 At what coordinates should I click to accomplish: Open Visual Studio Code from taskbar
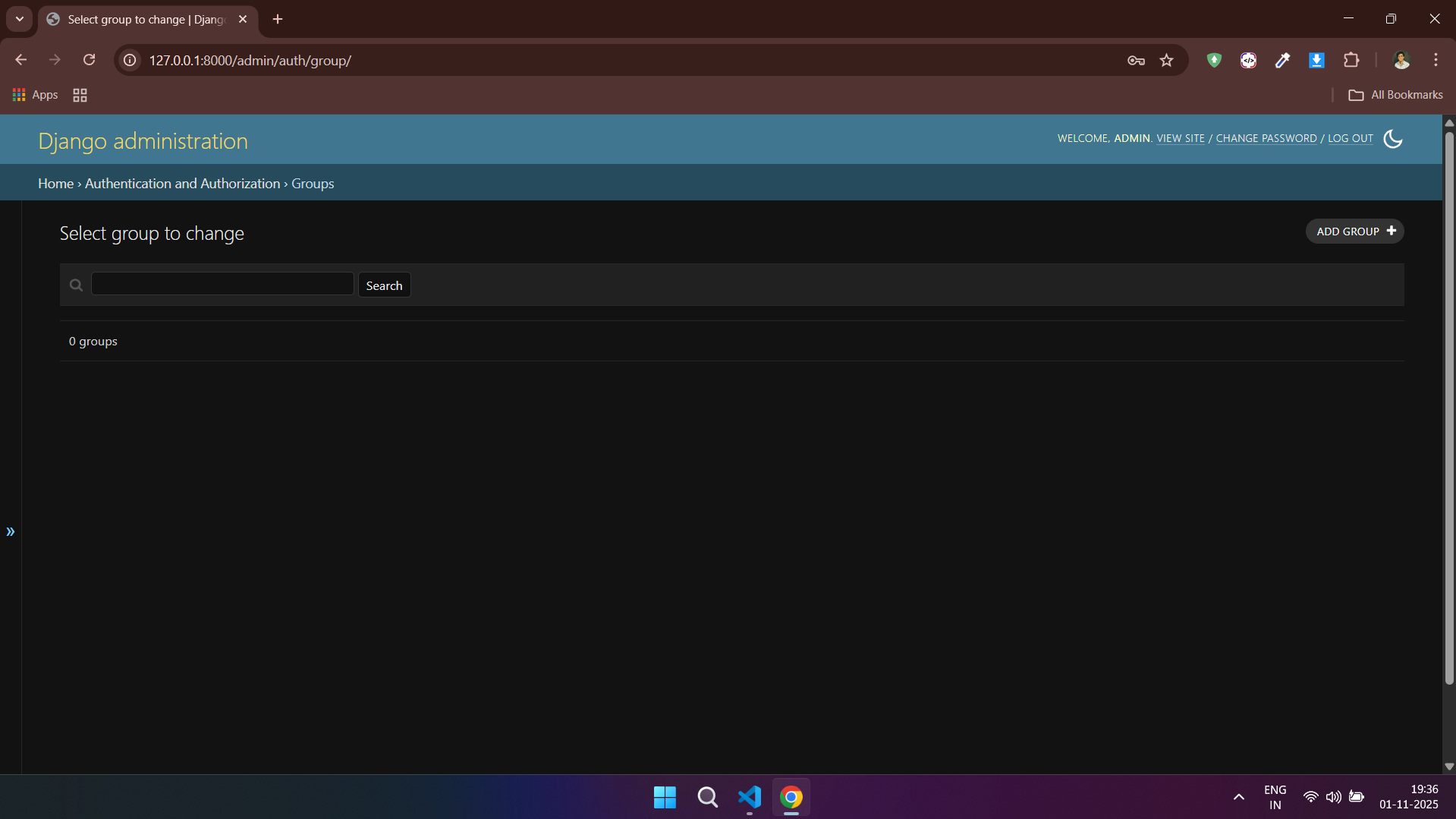coord(750,797)
